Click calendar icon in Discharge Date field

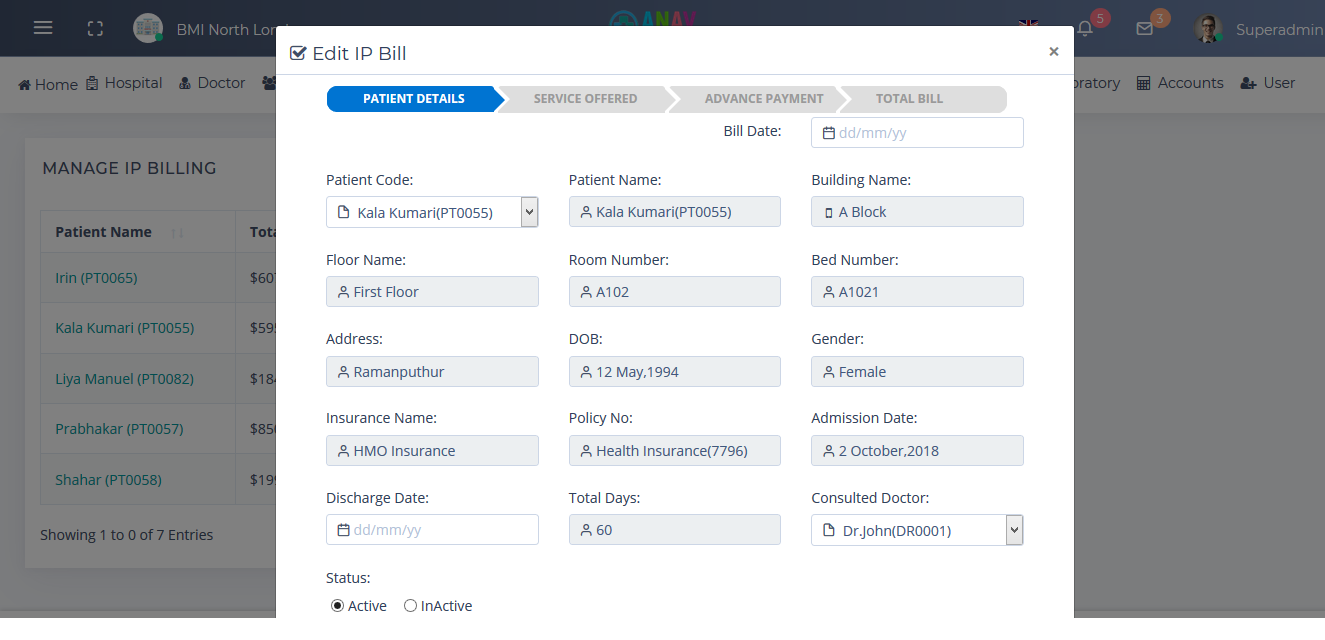[x=343, y=530]
